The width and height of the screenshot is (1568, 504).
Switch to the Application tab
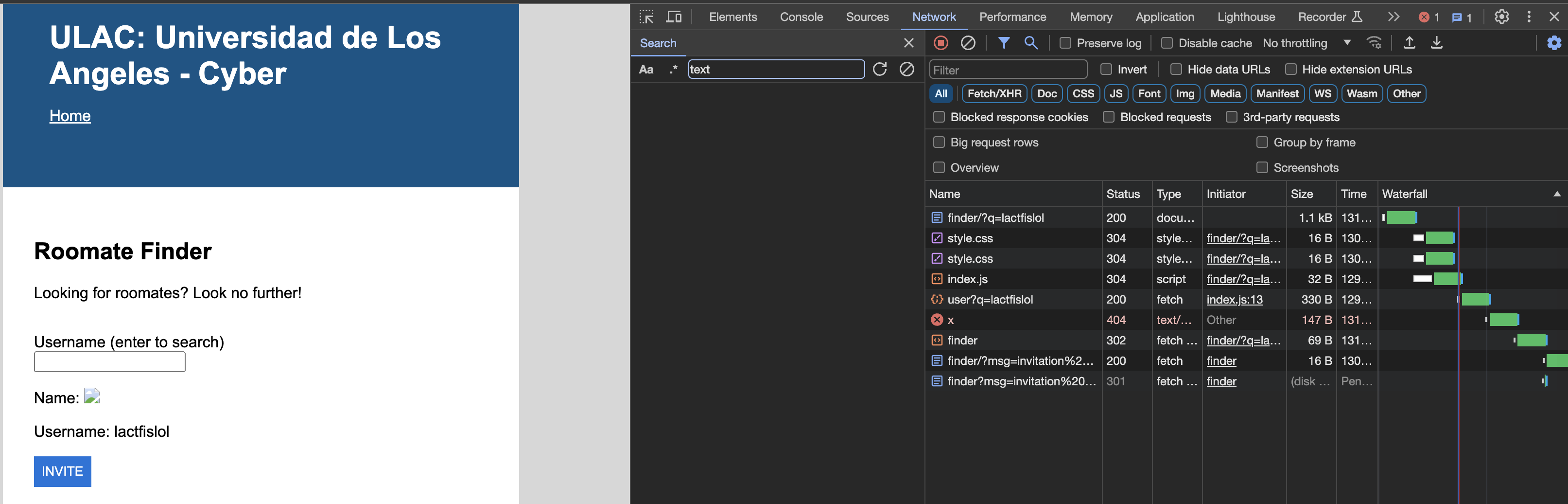tap(1165, 17)
